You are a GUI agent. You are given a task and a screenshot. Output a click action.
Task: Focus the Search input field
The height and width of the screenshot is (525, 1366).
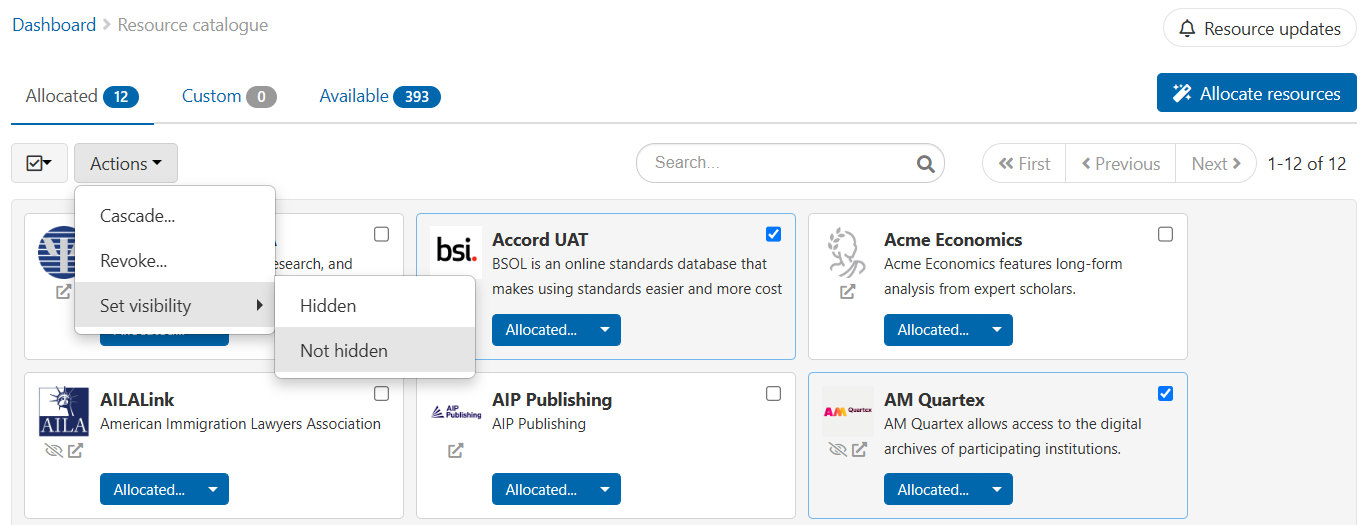click(x=790, y=163)
